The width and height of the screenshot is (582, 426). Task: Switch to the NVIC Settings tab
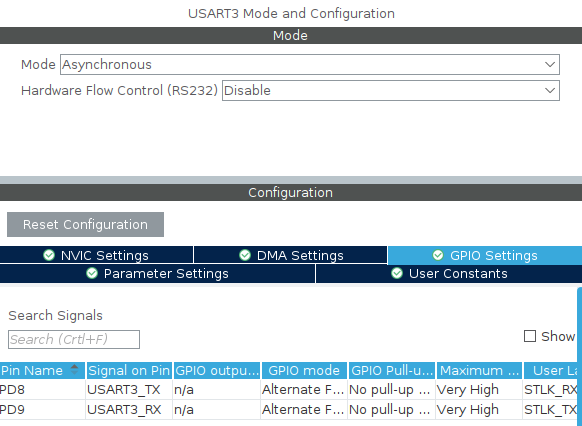coord(97,255)
